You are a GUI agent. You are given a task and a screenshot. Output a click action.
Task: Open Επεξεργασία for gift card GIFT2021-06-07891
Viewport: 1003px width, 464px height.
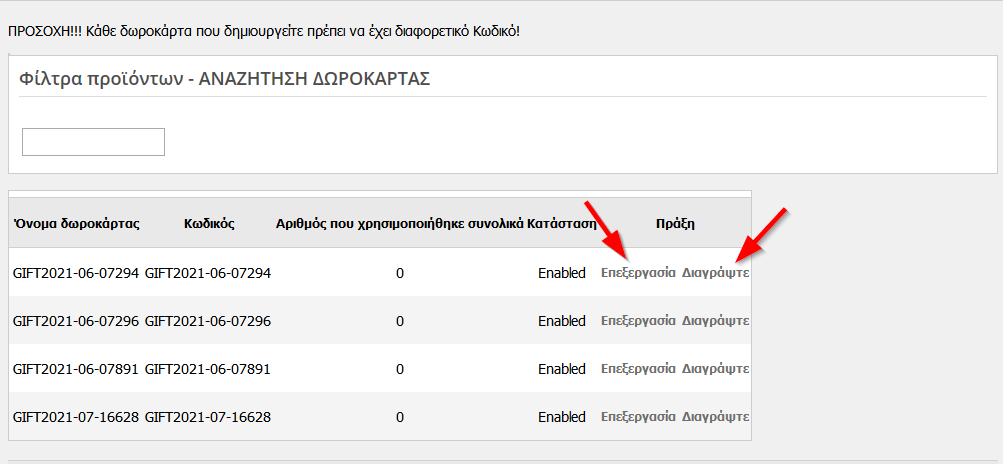[638, 369]
